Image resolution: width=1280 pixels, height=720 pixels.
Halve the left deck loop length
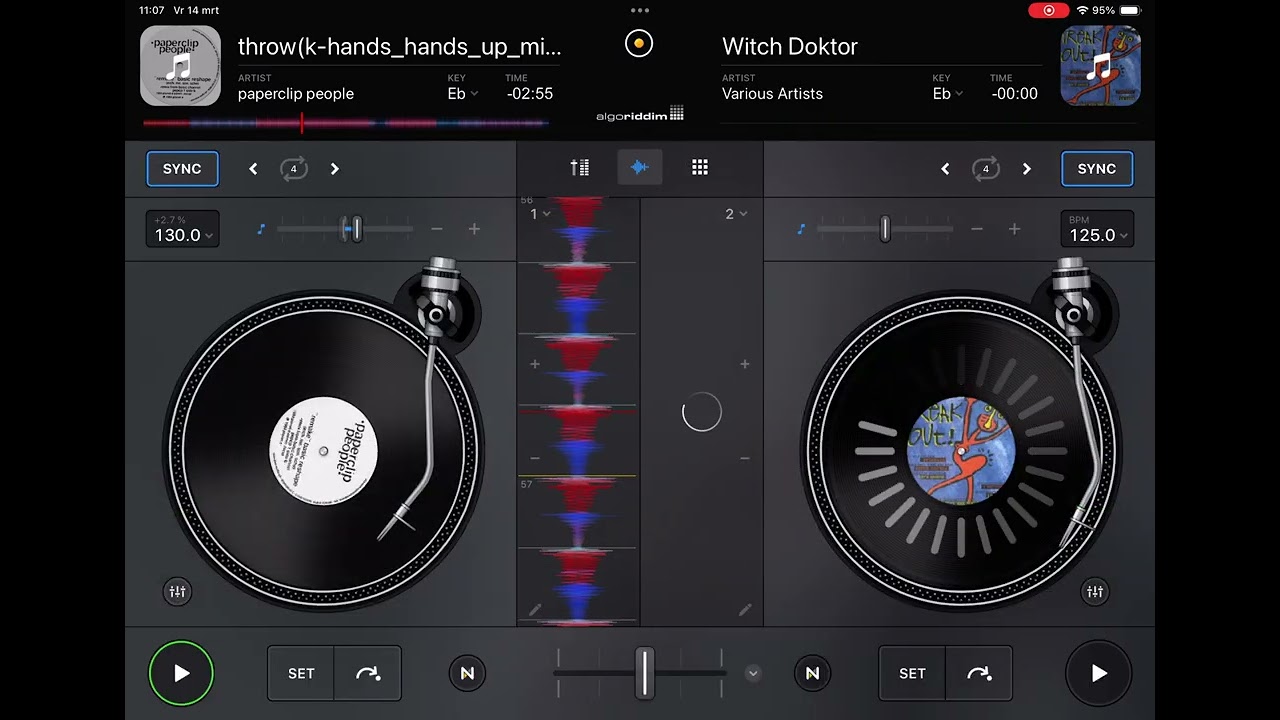tap(253, 169)
